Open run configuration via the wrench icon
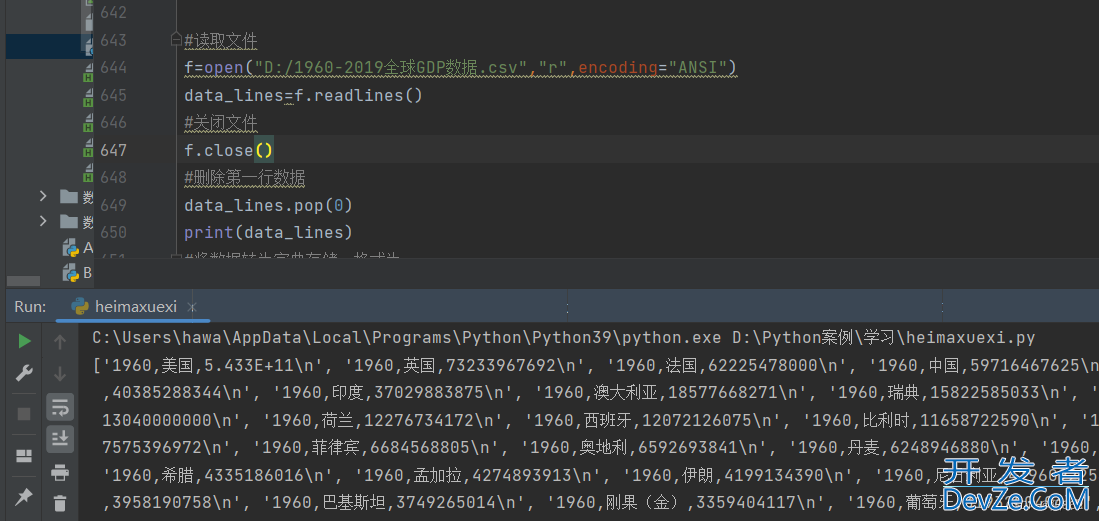The width and height of the screenshot is (1099, 521). coord(25,372)
